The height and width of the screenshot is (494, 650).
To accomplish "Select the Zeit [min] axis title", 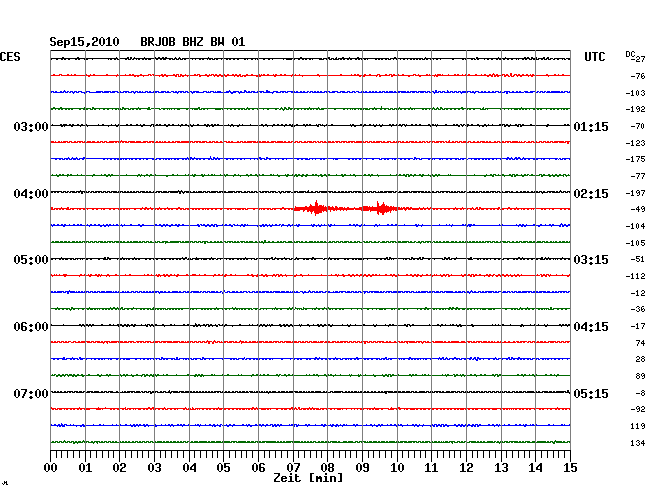I will pos(308,478).
